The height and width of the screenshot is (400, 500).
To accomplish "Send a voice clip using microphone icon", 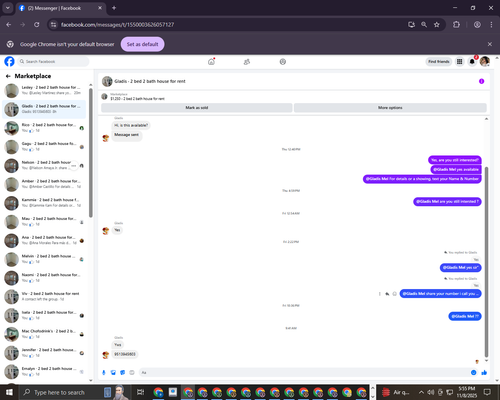I will pyautogui.click(x=104, y=372).
